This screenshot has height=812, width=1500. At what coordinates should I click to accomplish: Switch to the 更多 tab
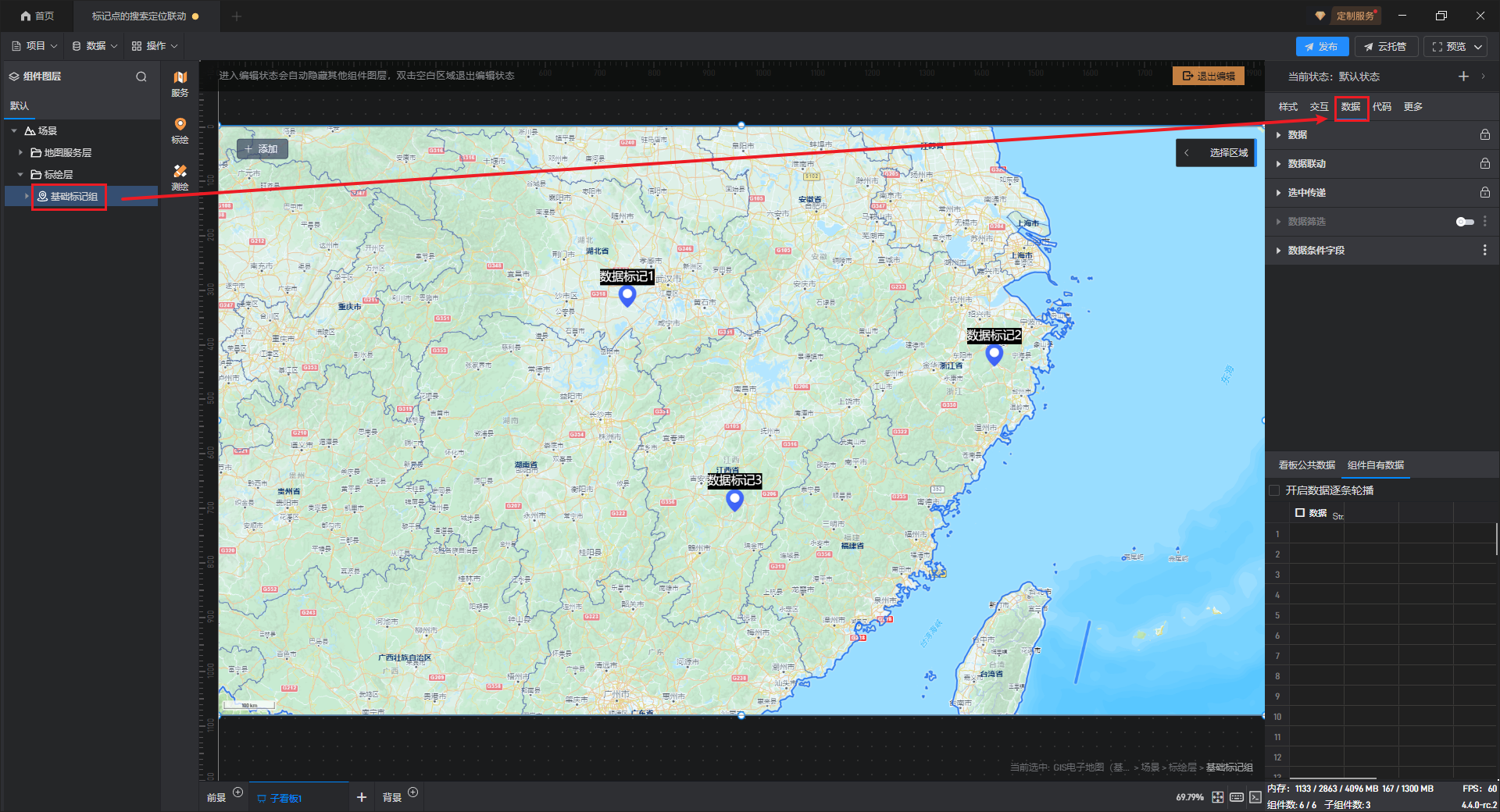[x=1413, y=107]
